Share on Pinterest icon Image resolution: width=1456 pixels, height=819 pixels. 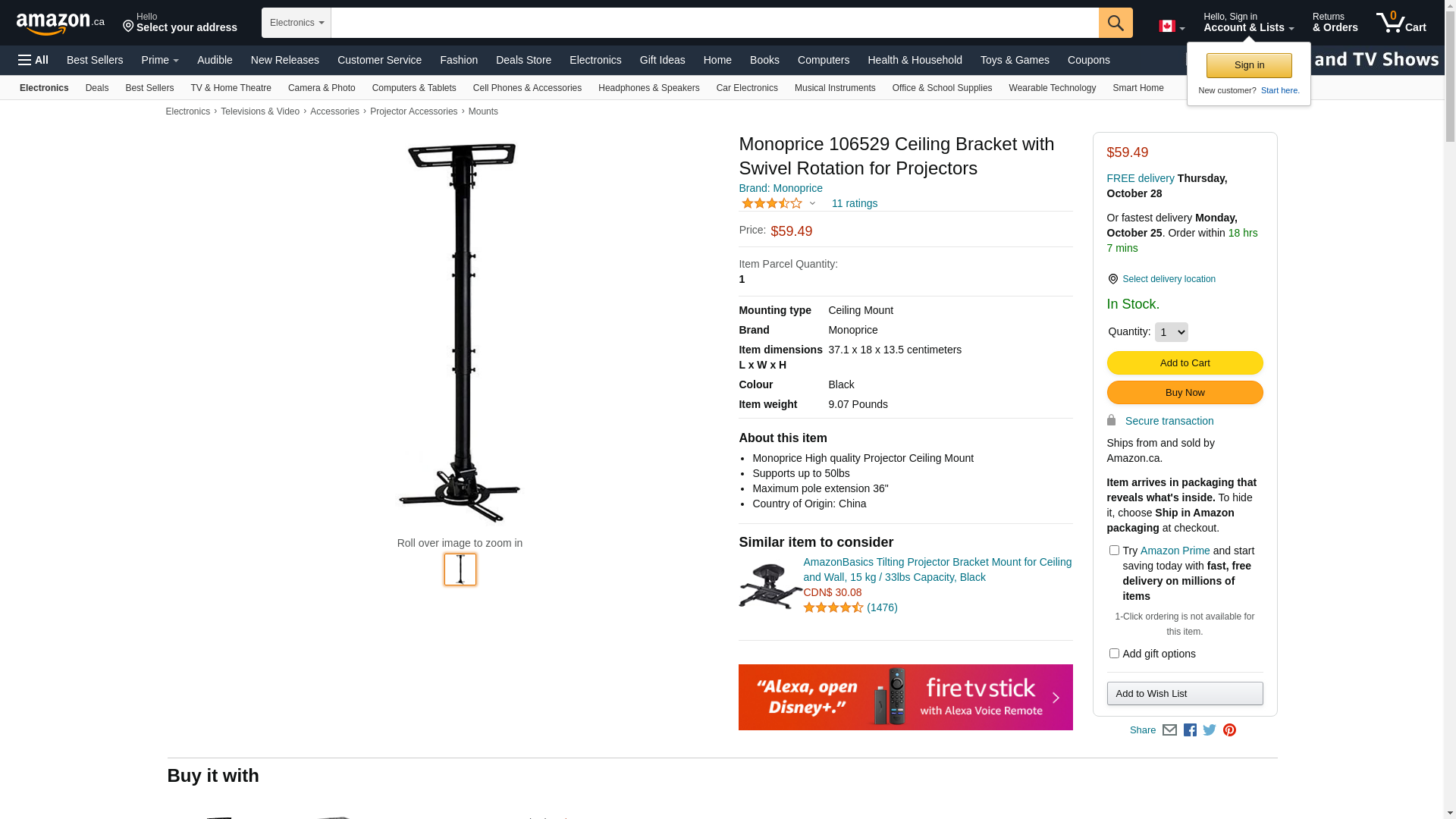[x=1229, y=730]
